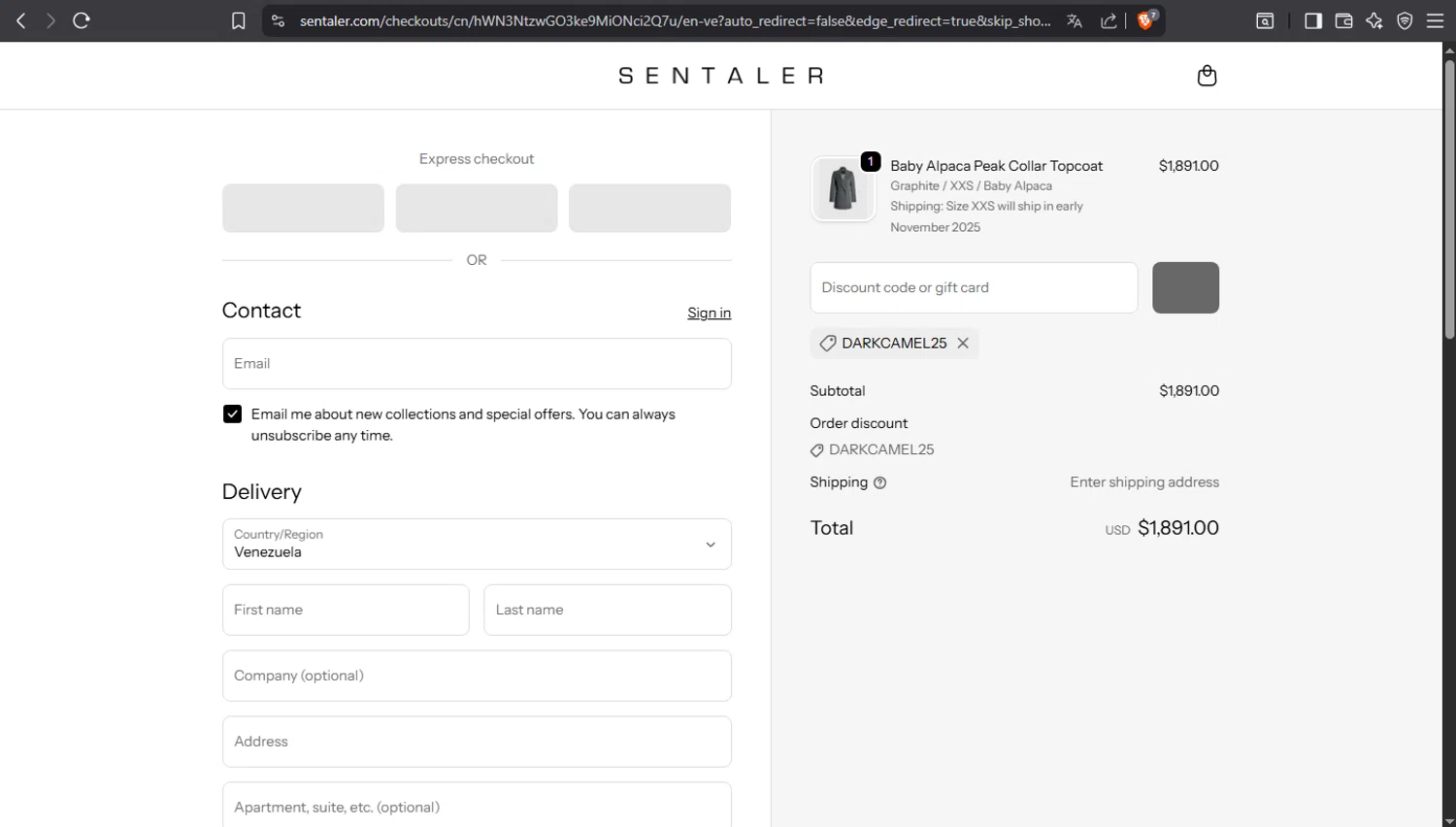This screenshot has height=827, width=1456.
Task: Click the SENTALER logo
Action: [721, 76]
